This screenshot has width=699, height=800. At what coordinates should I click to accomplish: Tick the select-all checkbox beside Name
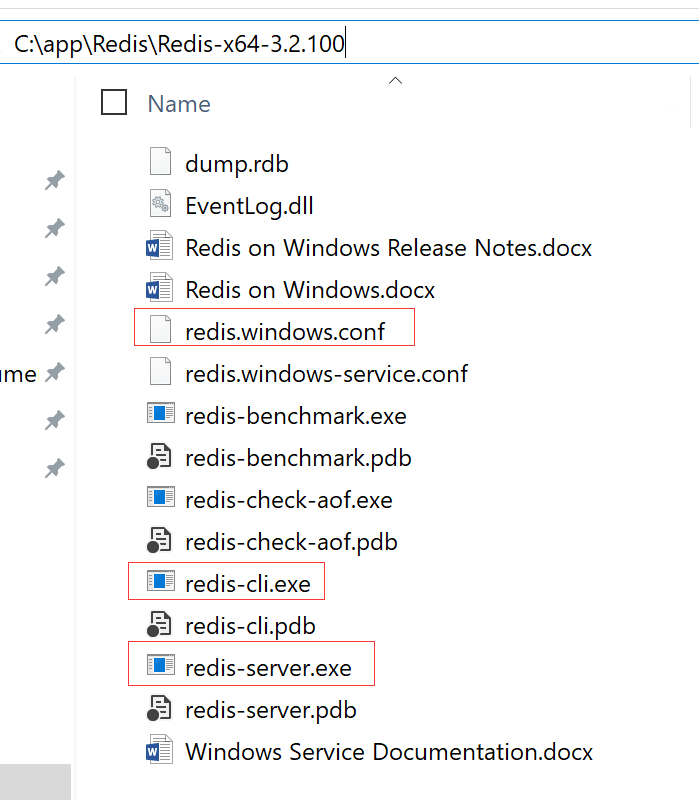coord(114,102)
